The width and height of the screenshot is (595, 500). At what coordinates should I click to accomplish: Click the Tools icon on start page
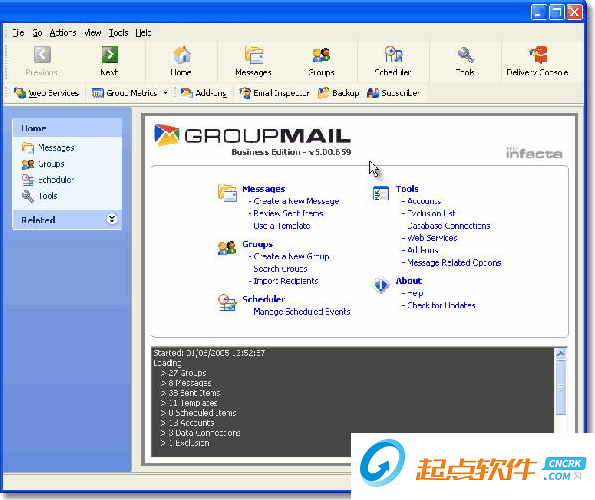381,193
